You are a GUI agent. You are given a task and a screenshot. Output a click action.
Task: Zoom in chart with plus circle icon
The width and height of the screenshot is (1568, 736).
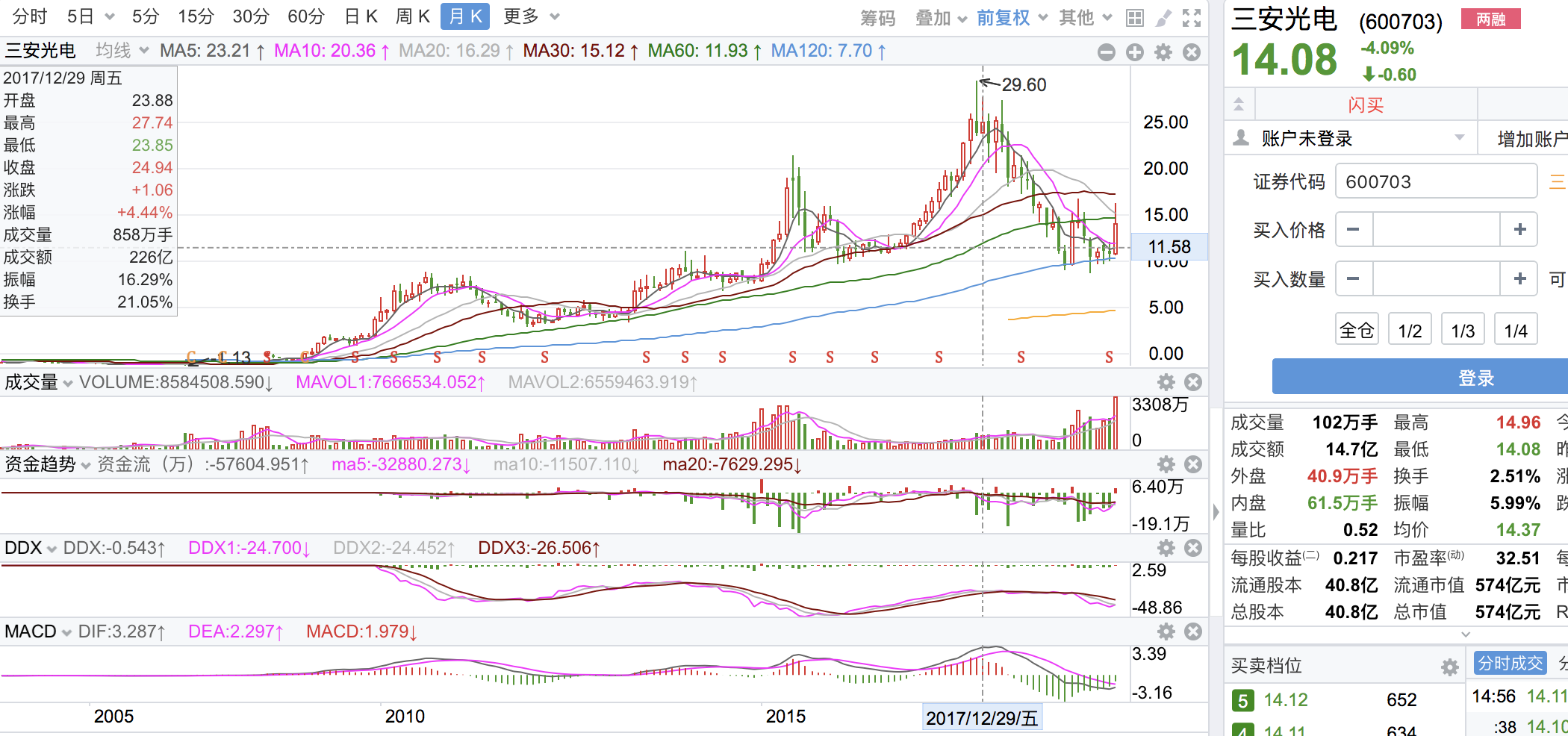[1135, 52]
